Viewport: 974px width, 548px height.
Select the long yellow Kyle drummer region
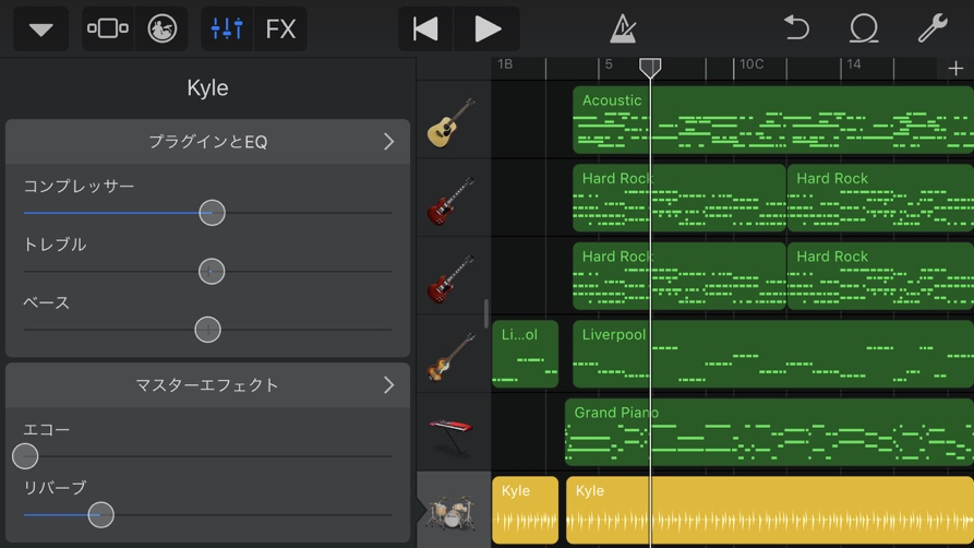click(770, 511)
